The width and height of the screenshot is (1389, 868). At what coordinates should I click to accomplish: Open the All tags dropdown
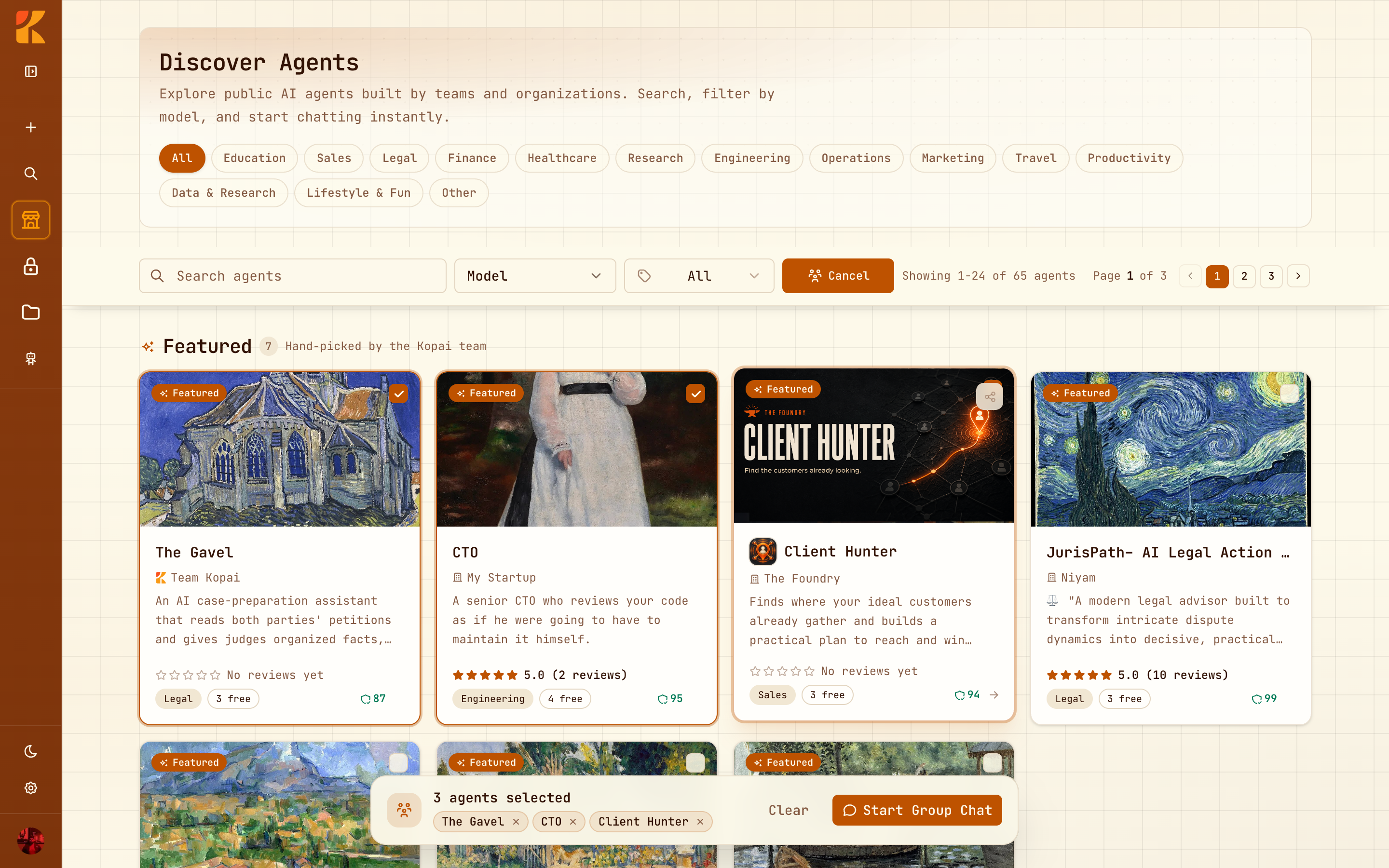[699, 276]
